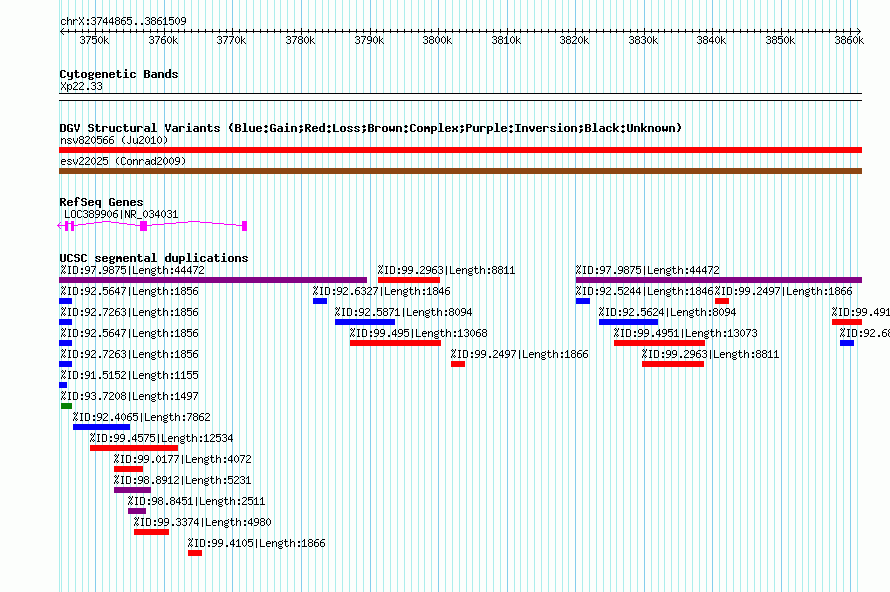The image size is (890, 592).
Task: Choose the 3820k ruler label
Action: [x=574, y=40]
